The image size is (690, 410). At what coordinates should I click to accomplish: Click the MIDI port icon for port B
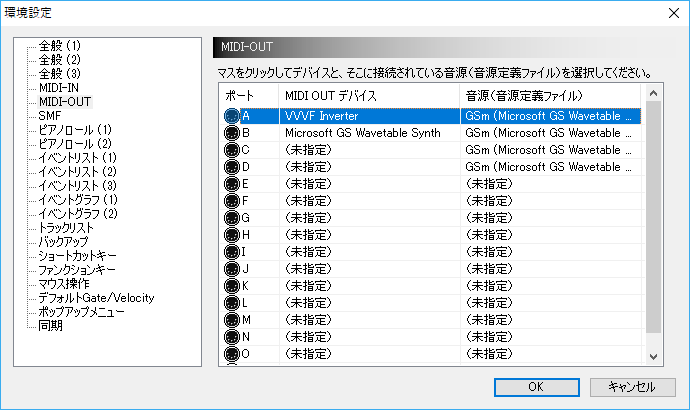[231, 133]
